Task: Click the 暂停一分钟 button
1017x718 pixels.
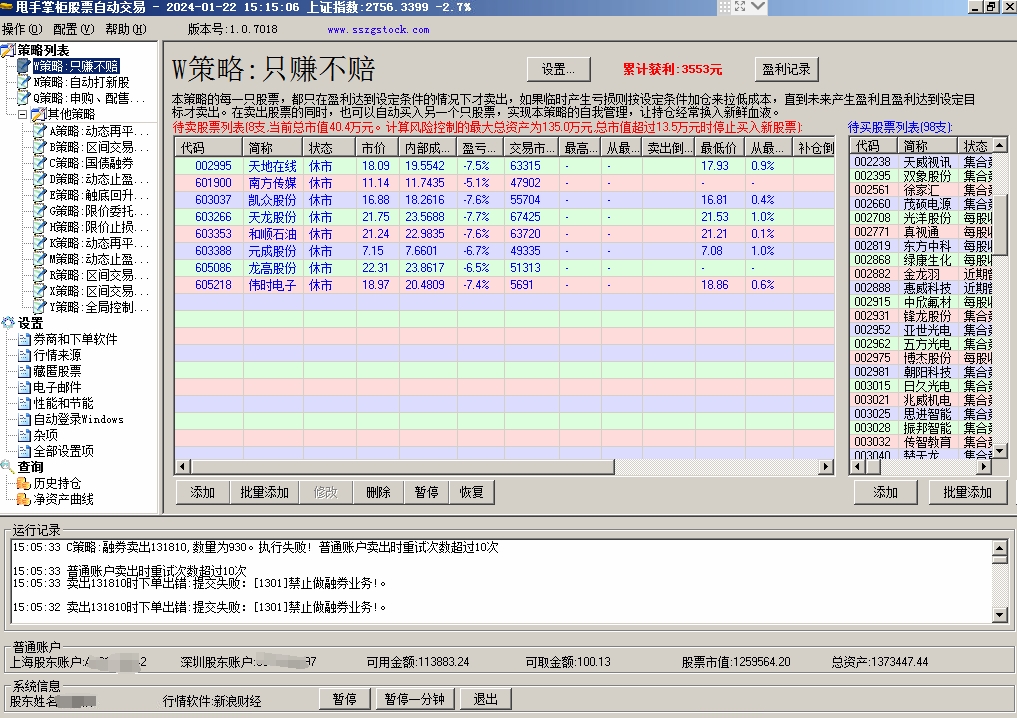Action: pos(414,699)
